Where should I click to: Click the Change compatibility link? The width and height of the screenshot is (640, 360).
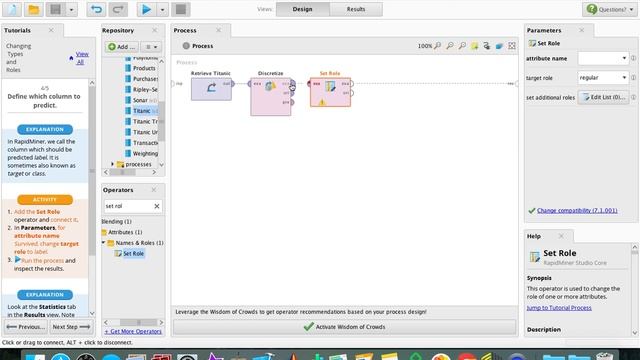pyautogui.click(x=577, y=211)
